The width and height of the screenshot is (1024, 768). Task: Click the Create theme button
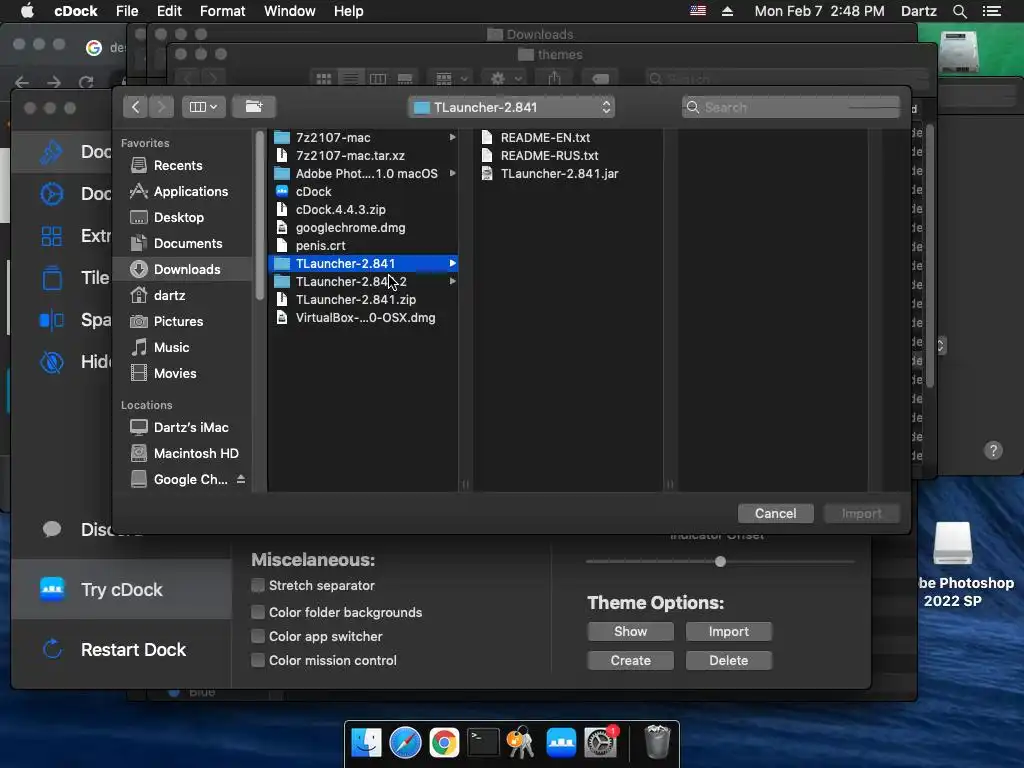click(630, 660)
